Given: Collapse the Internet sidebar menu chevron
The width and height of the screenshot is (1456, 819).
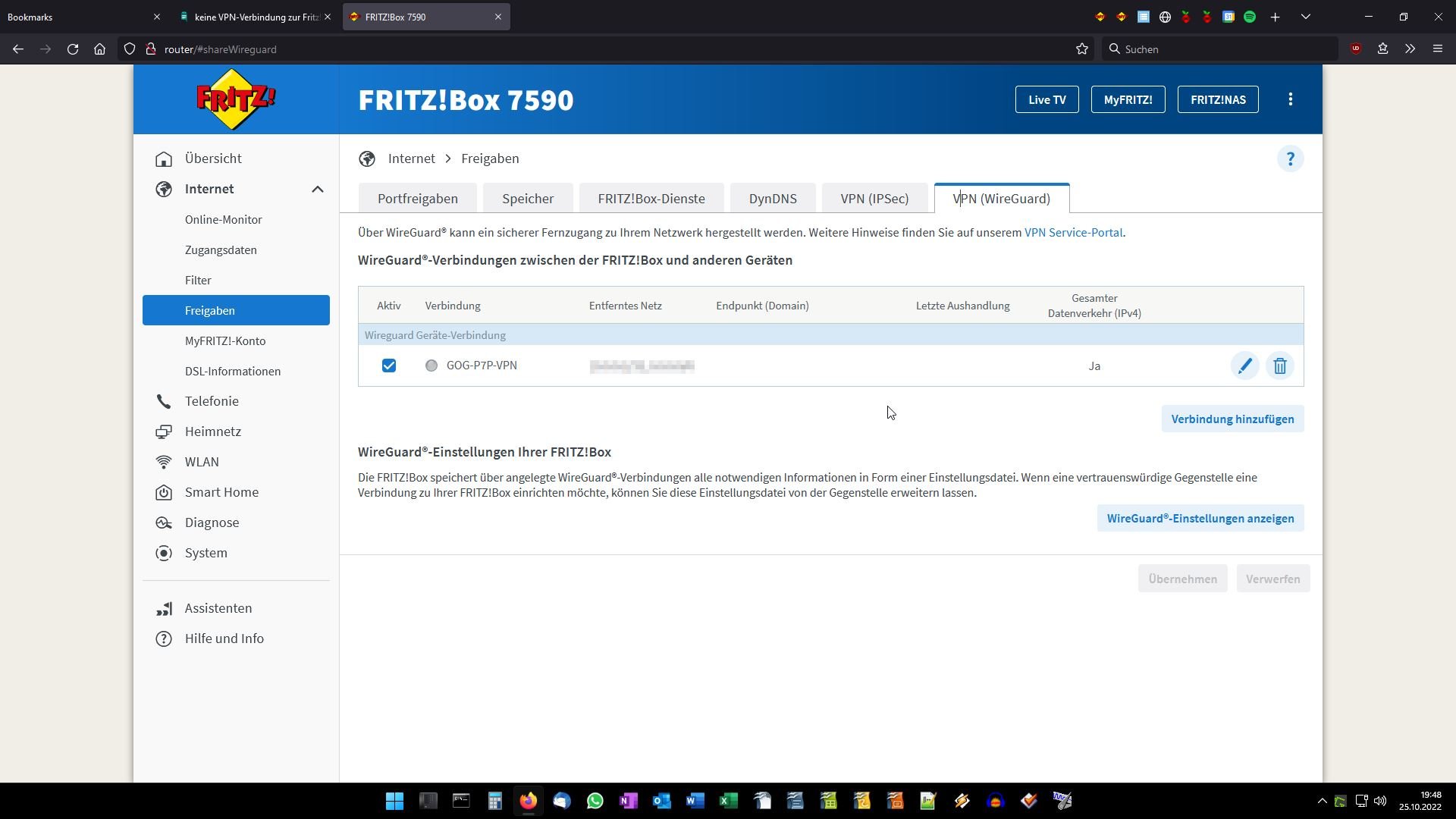Looking at the screenshot, I should 318,189.
